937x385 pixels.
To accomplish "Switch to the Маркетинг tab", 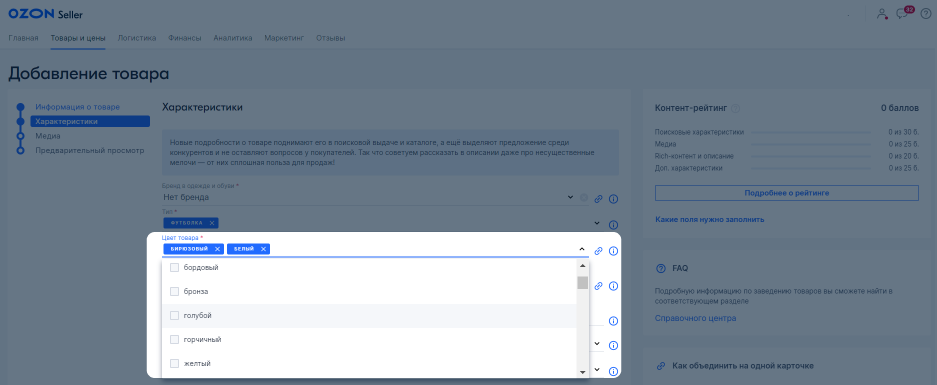I will point(284,38).
